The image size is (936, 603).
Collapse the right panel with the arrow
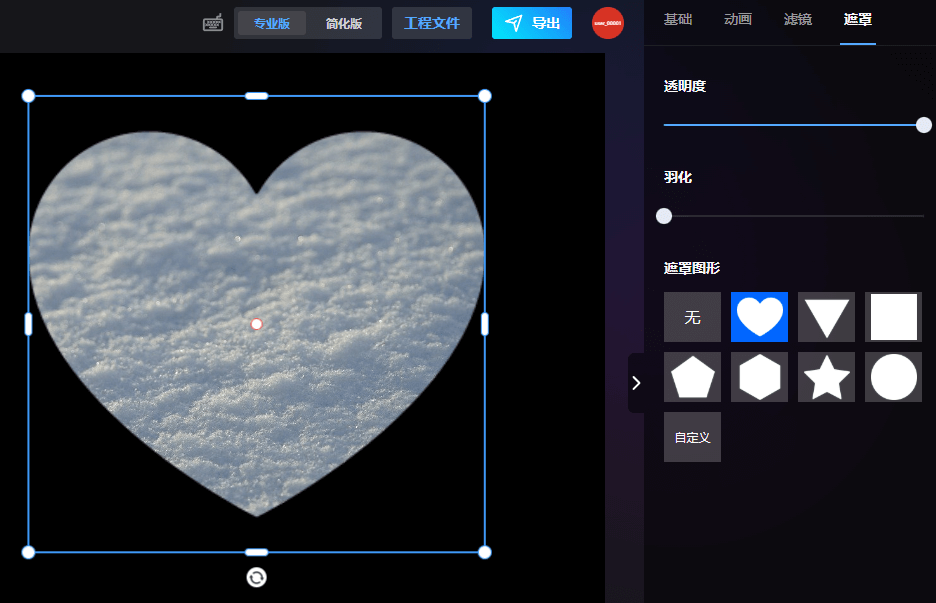tap(636, 383)
